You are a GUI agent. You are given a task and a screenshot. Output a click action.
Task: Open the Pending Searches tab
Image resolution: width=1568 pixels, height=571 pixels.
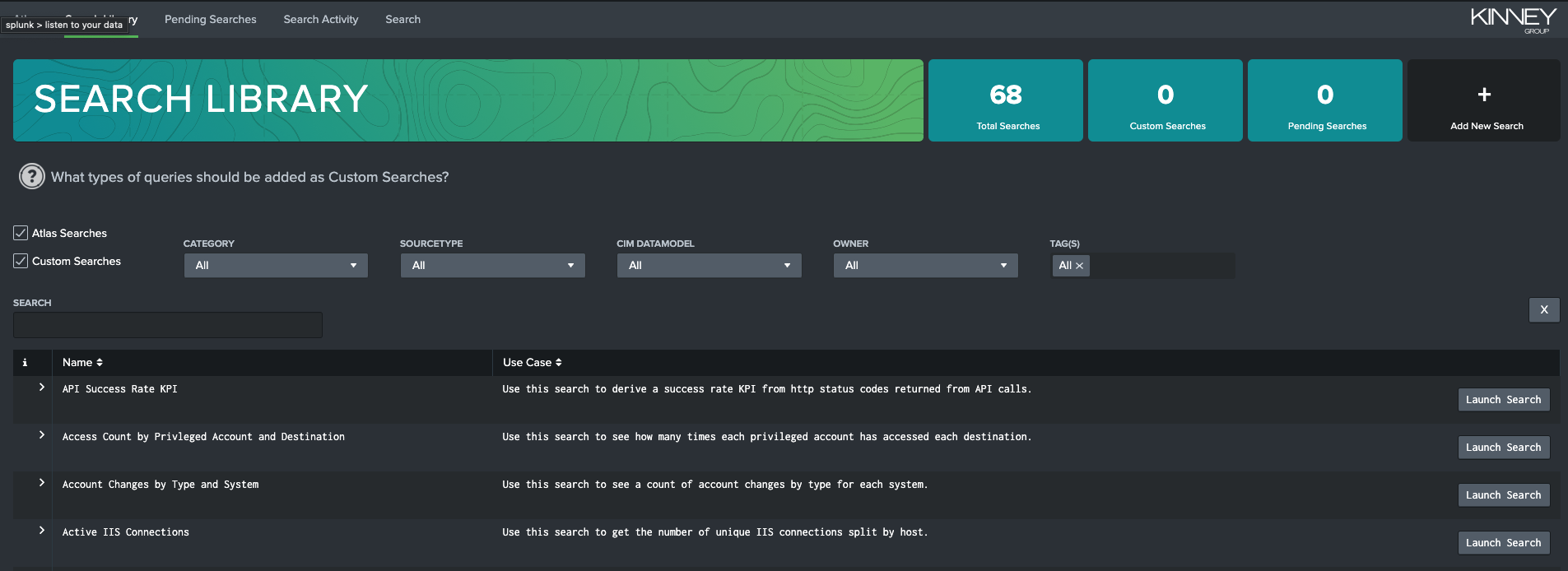tap(210, 19)
